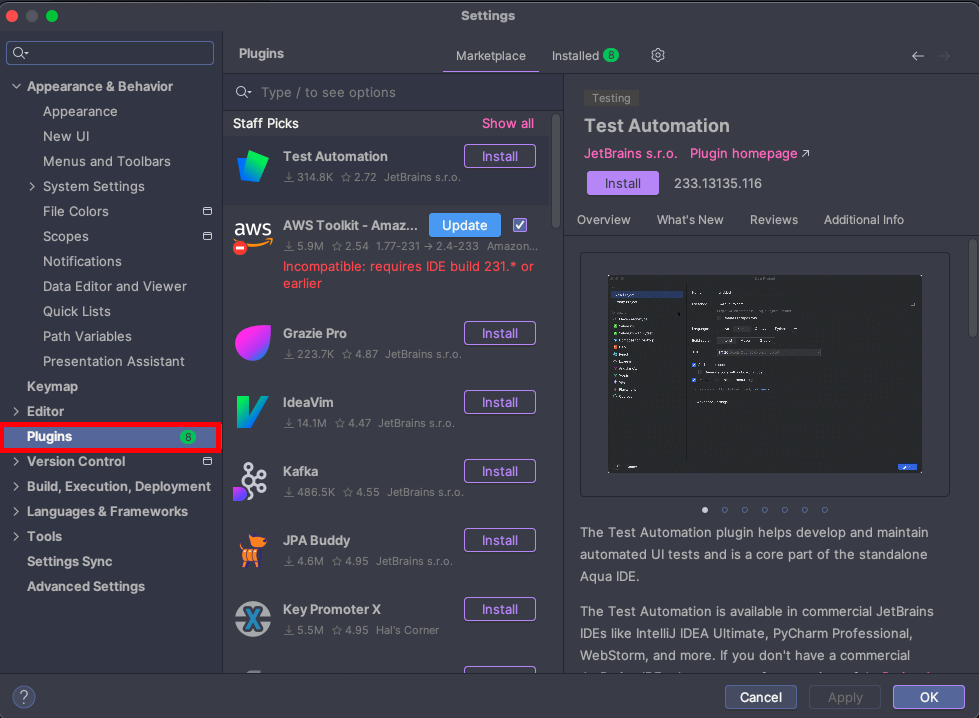The height and width of the screenshot is (718, 979).
Task: Install the Grazie Pro plugin
Action: pyautogui.click(x=499, y=333)
